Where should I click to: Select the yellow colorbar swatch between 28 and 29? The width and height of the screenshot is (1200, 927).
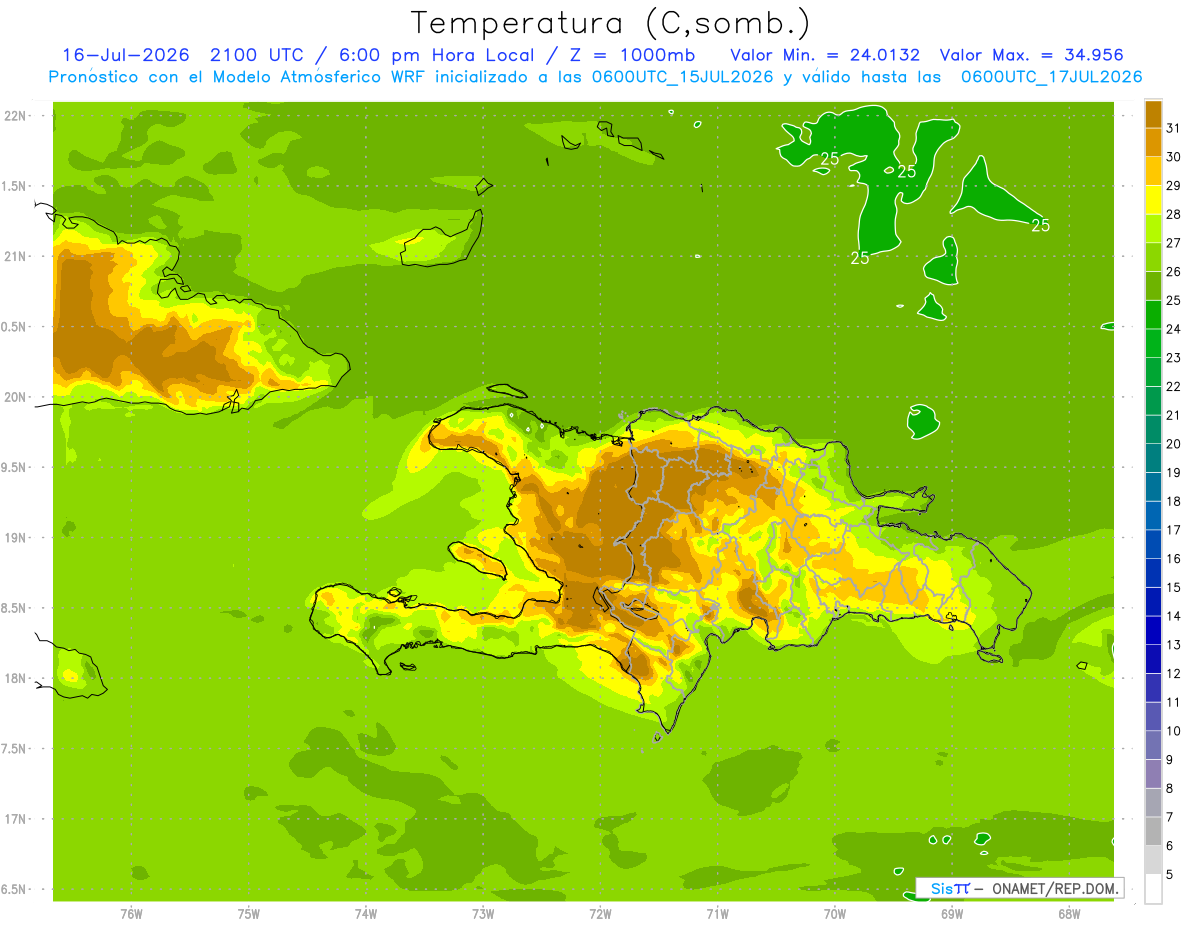pyautogui.click(x=1153, y=200)
